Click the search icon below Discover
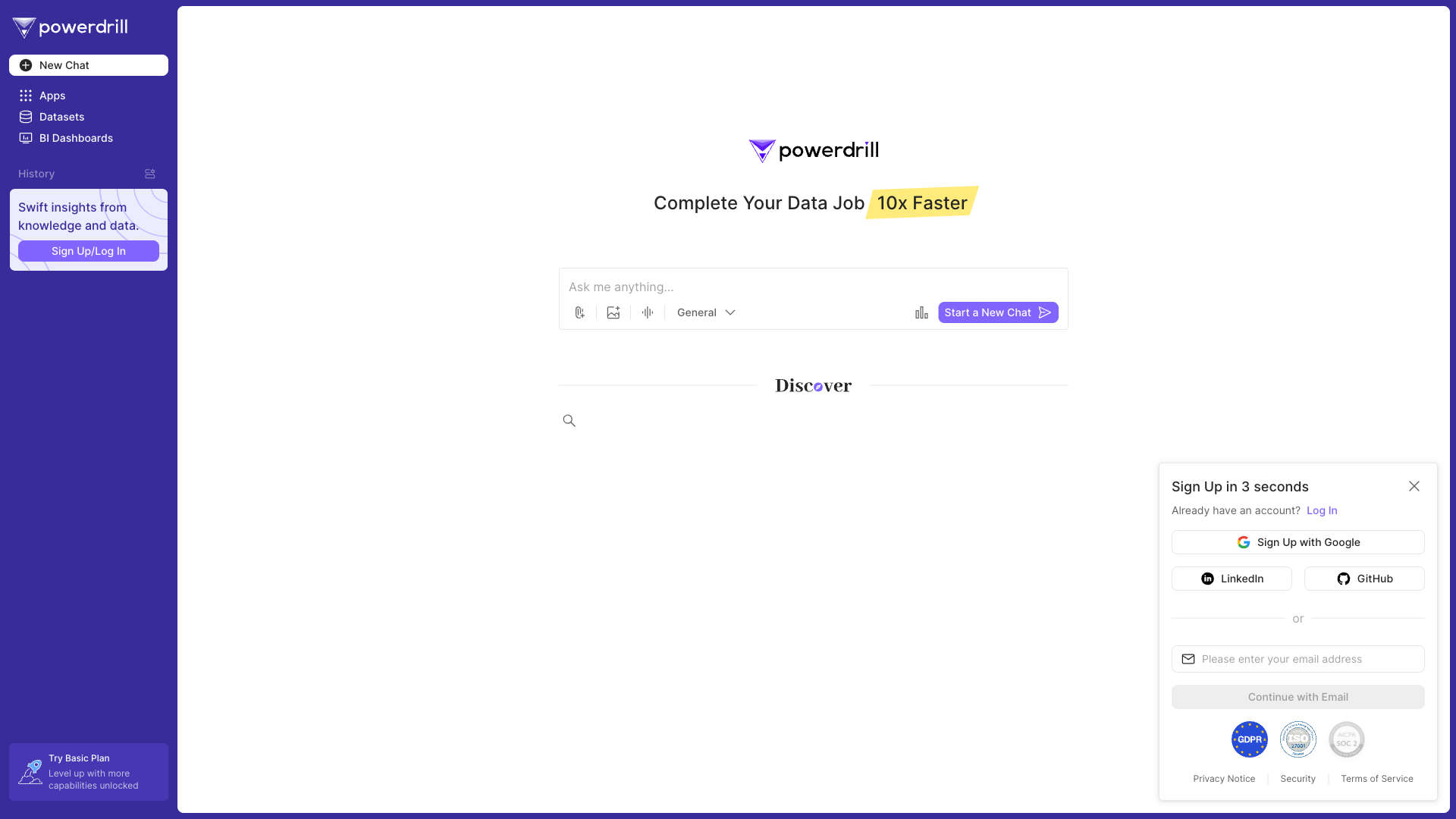Image resolution: width=1456 pixels, height=819 pixels. pos(570,420)
